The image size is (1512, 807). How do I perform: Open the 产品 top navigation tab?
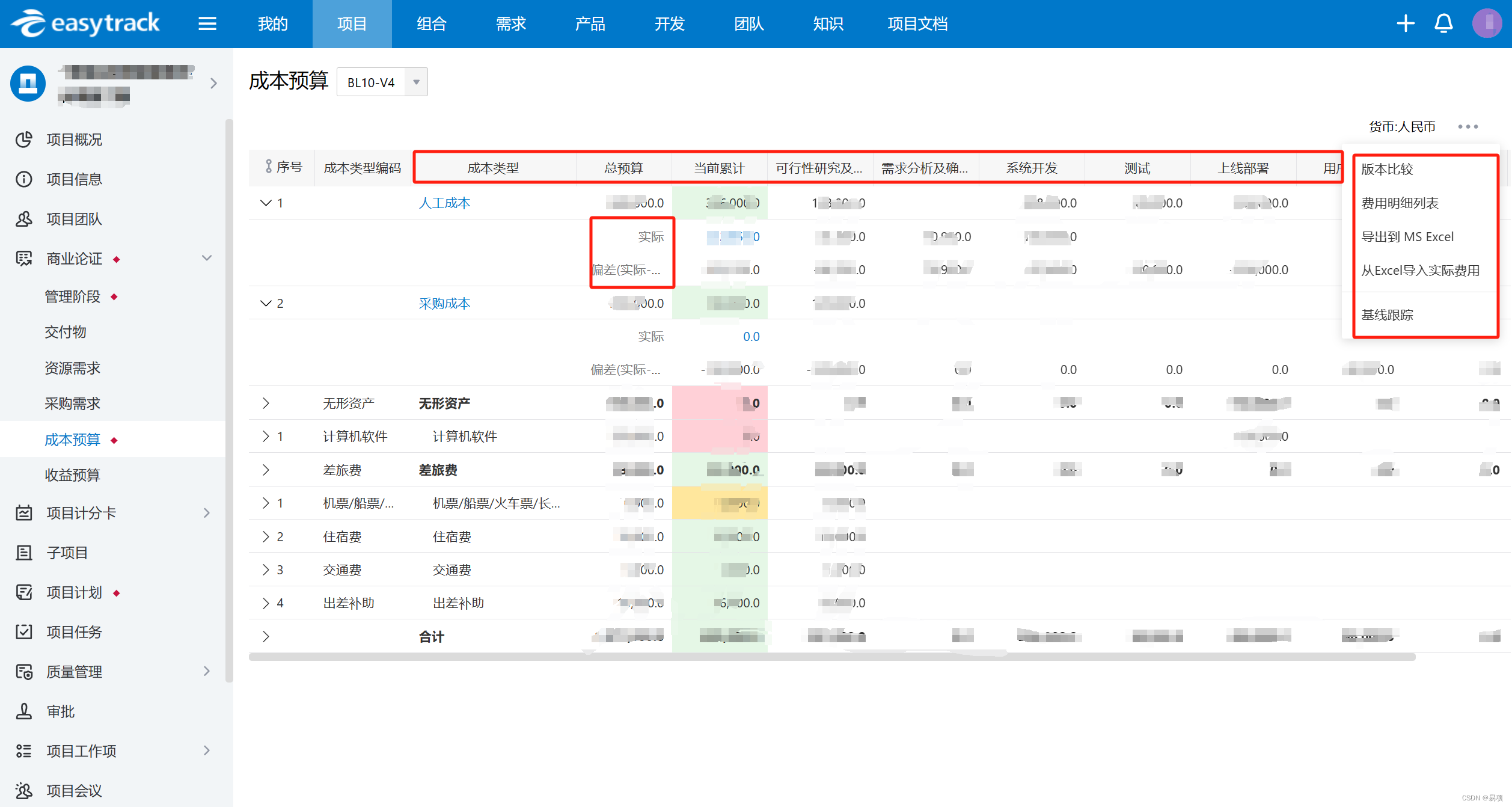(x=590, y=24)
